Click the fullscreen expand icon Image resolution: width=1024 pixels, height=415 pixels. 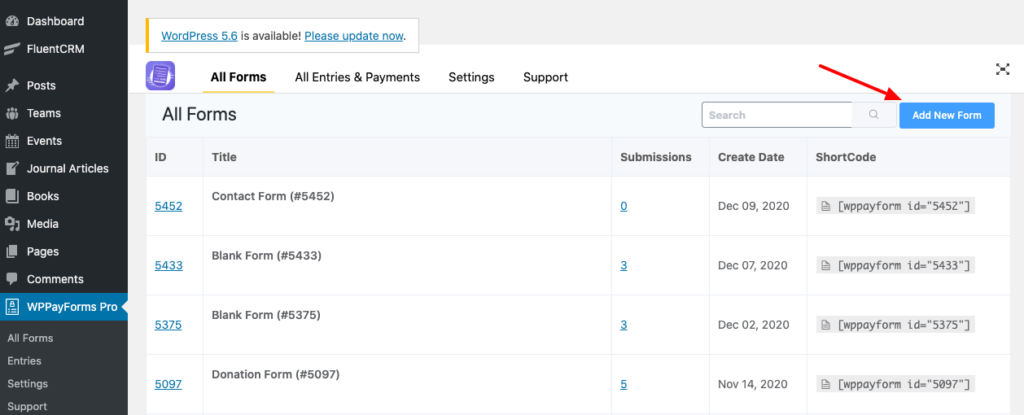pyautogui.click(x=1002, y=69)
